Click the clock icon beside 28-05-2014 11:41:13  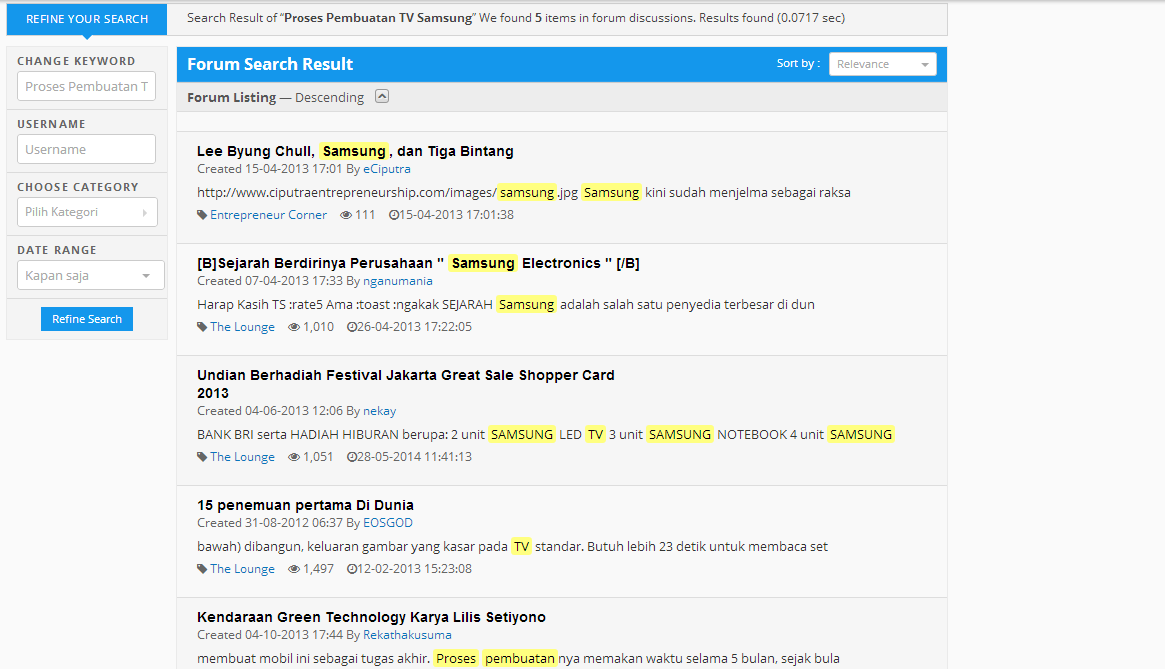tap(352, 457)
